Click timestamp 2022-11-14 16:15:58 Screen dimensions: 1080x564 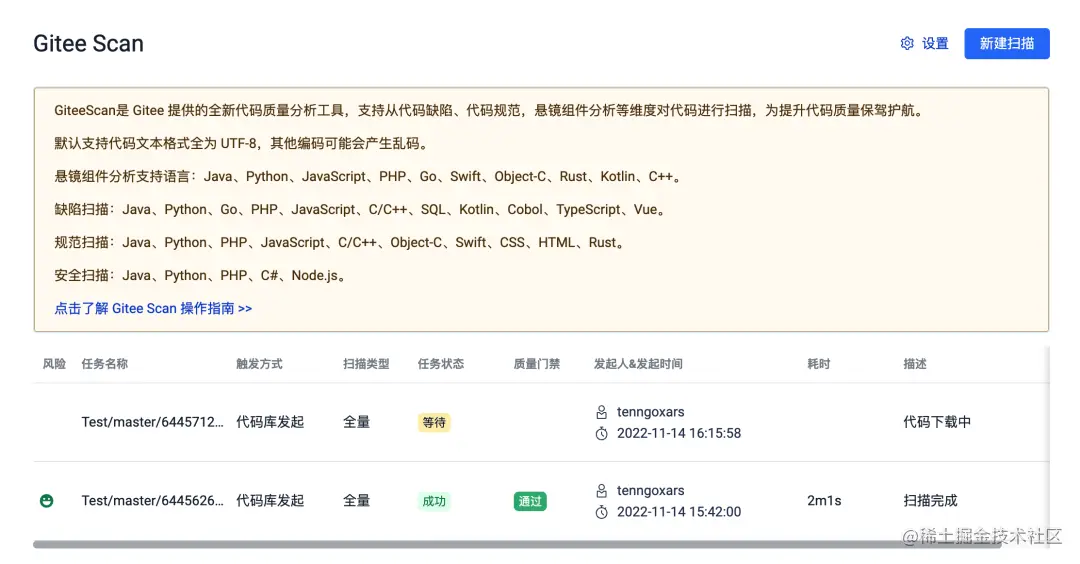click(x=679, y=433)
